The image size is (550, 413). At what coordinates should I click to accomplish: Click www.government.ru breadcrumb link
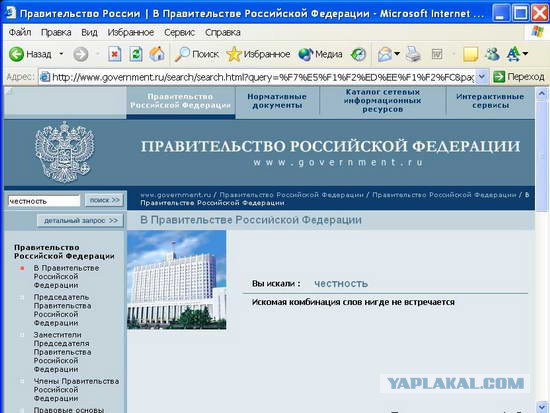[x=176, y=195]
